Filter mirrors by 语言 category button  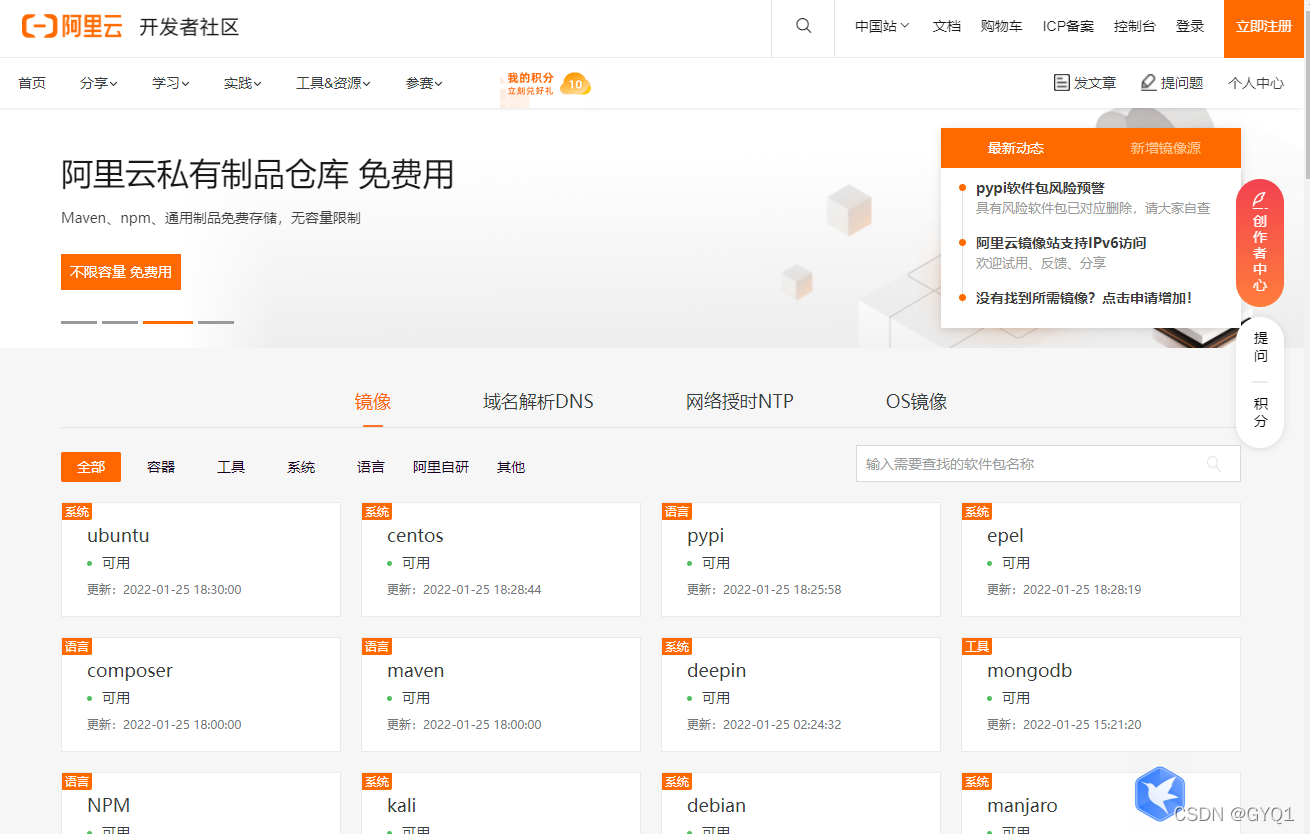(371, 467)
